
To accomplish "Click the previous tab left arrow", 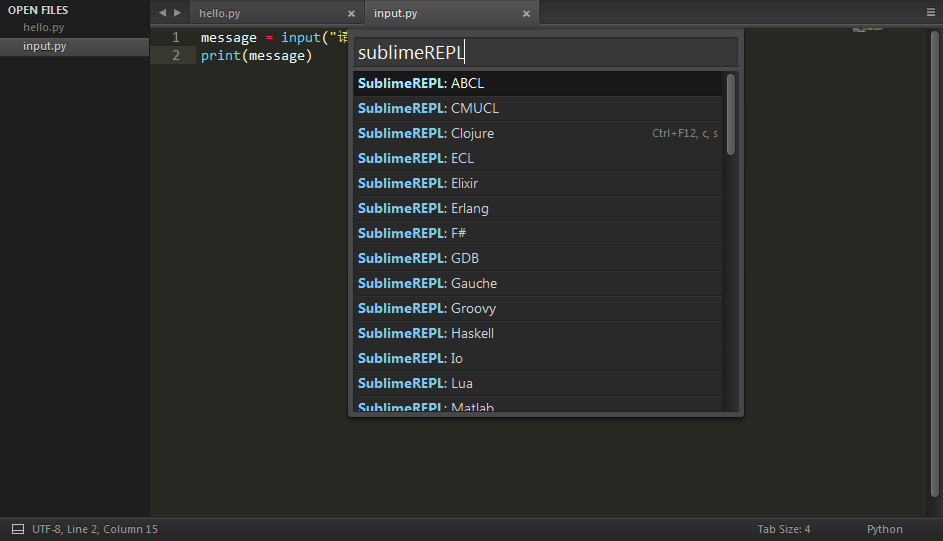I will coord(163,13).
